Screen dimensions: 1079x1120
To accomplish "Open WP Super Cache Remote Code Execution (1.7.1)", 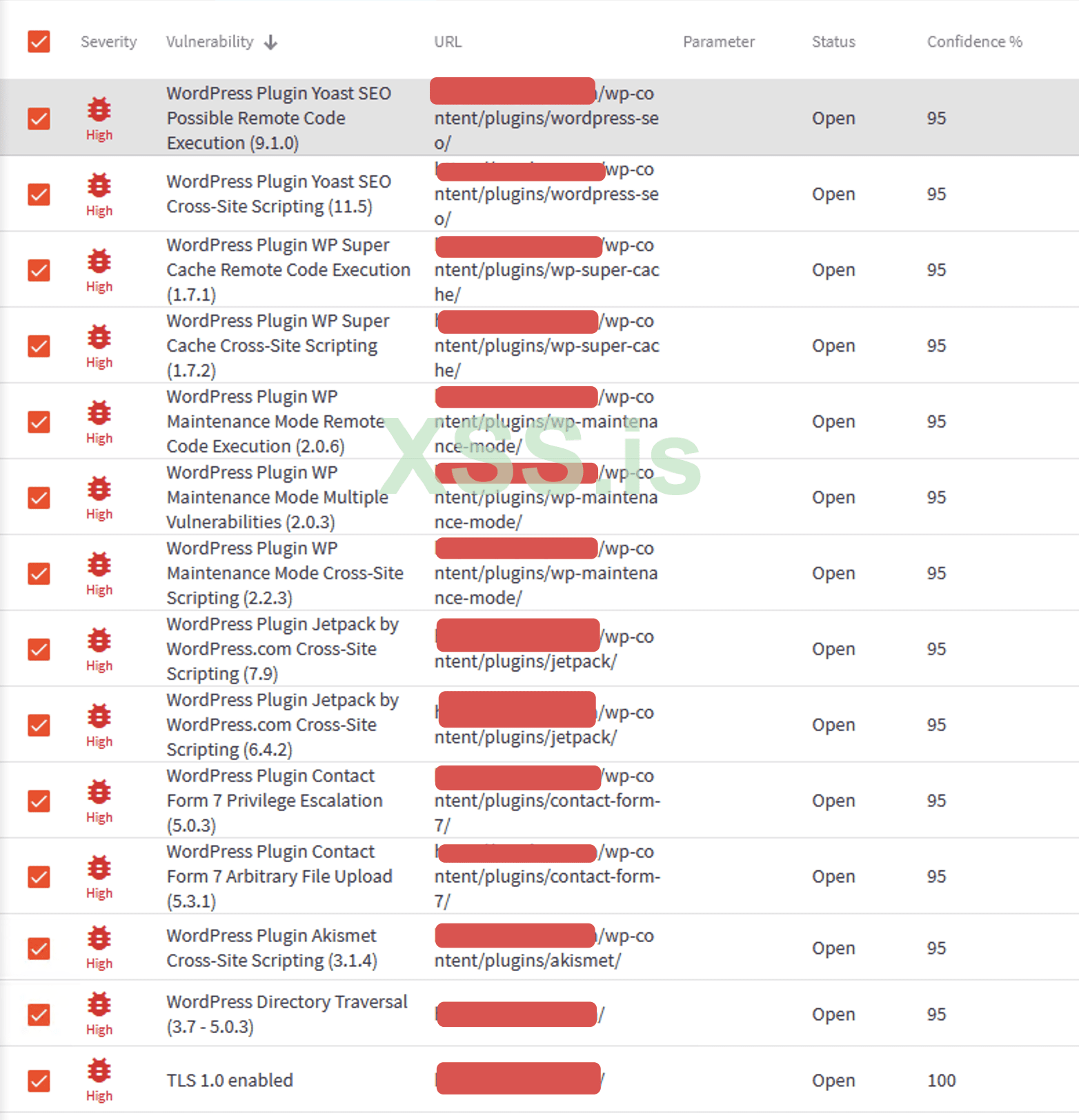I will click(x=288, y=270).
